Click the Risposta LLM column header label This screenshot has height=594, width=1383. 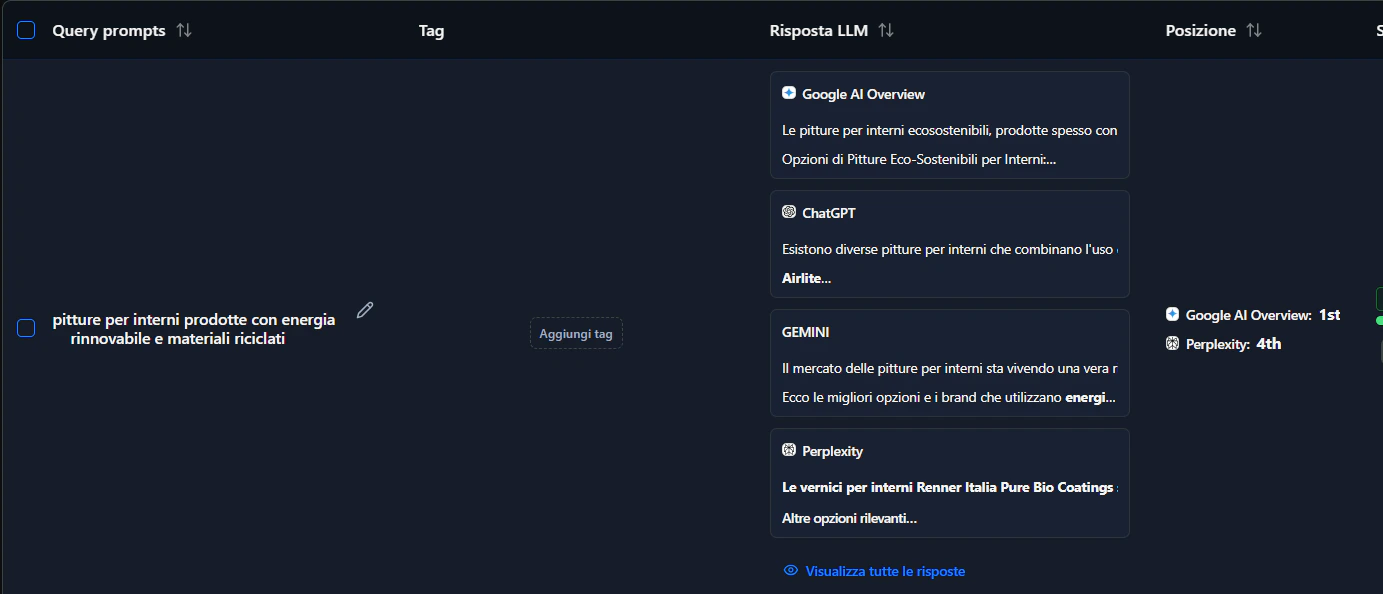point(819,30)
